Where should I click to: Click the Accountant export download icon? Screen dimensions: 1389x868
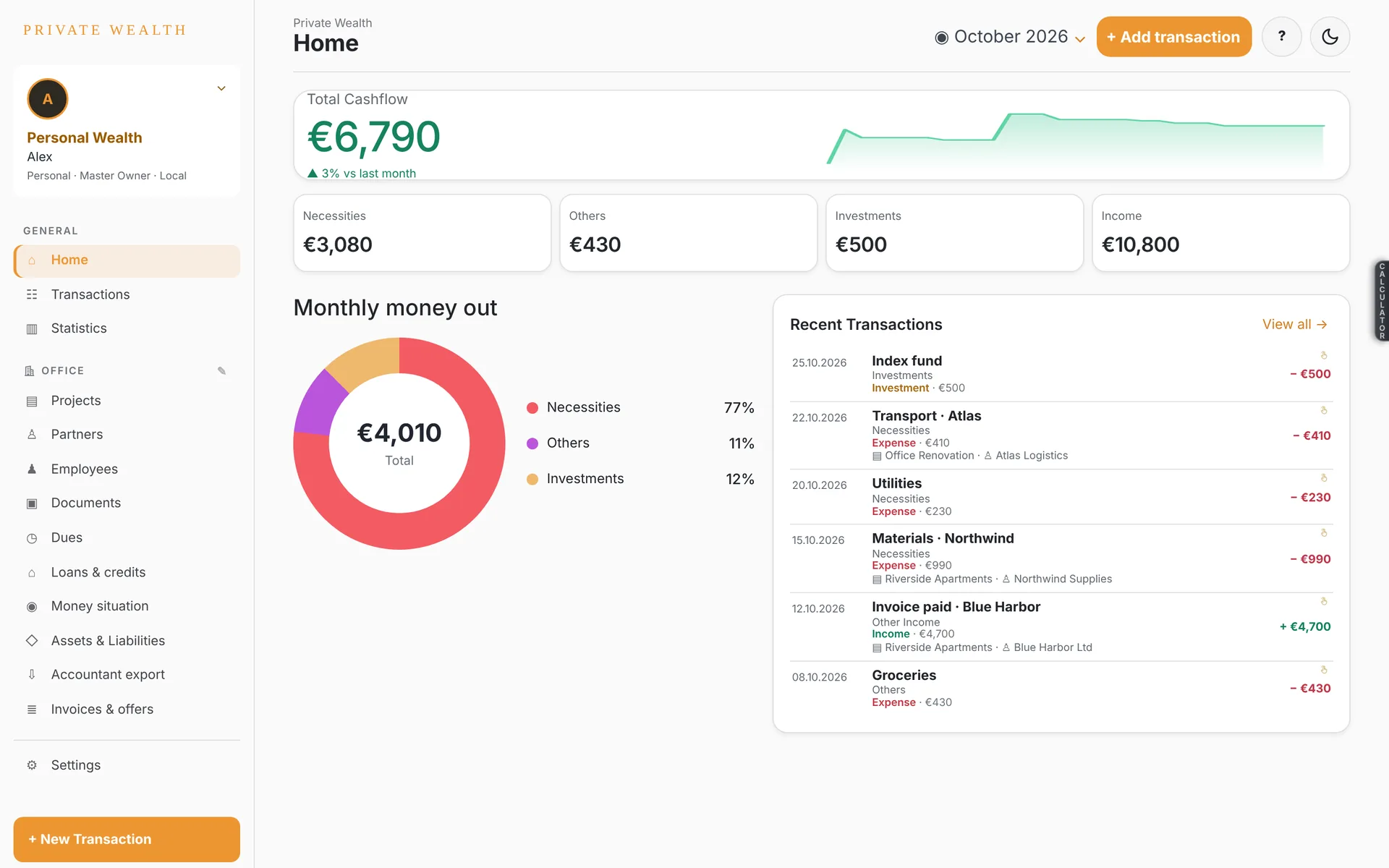coord(32,675)
